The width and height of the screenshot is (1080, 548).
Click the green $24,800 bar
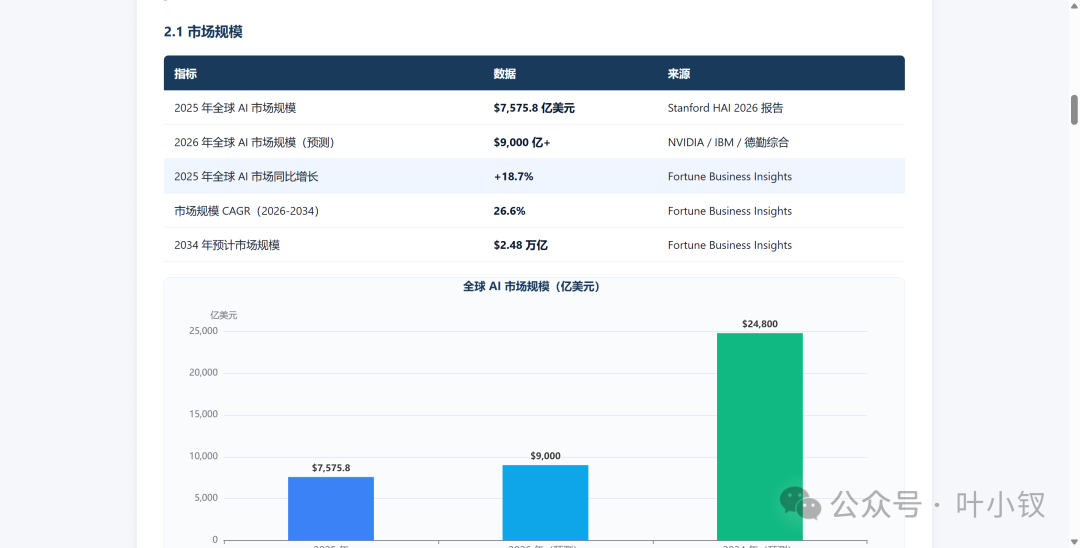tap(760, 436)
